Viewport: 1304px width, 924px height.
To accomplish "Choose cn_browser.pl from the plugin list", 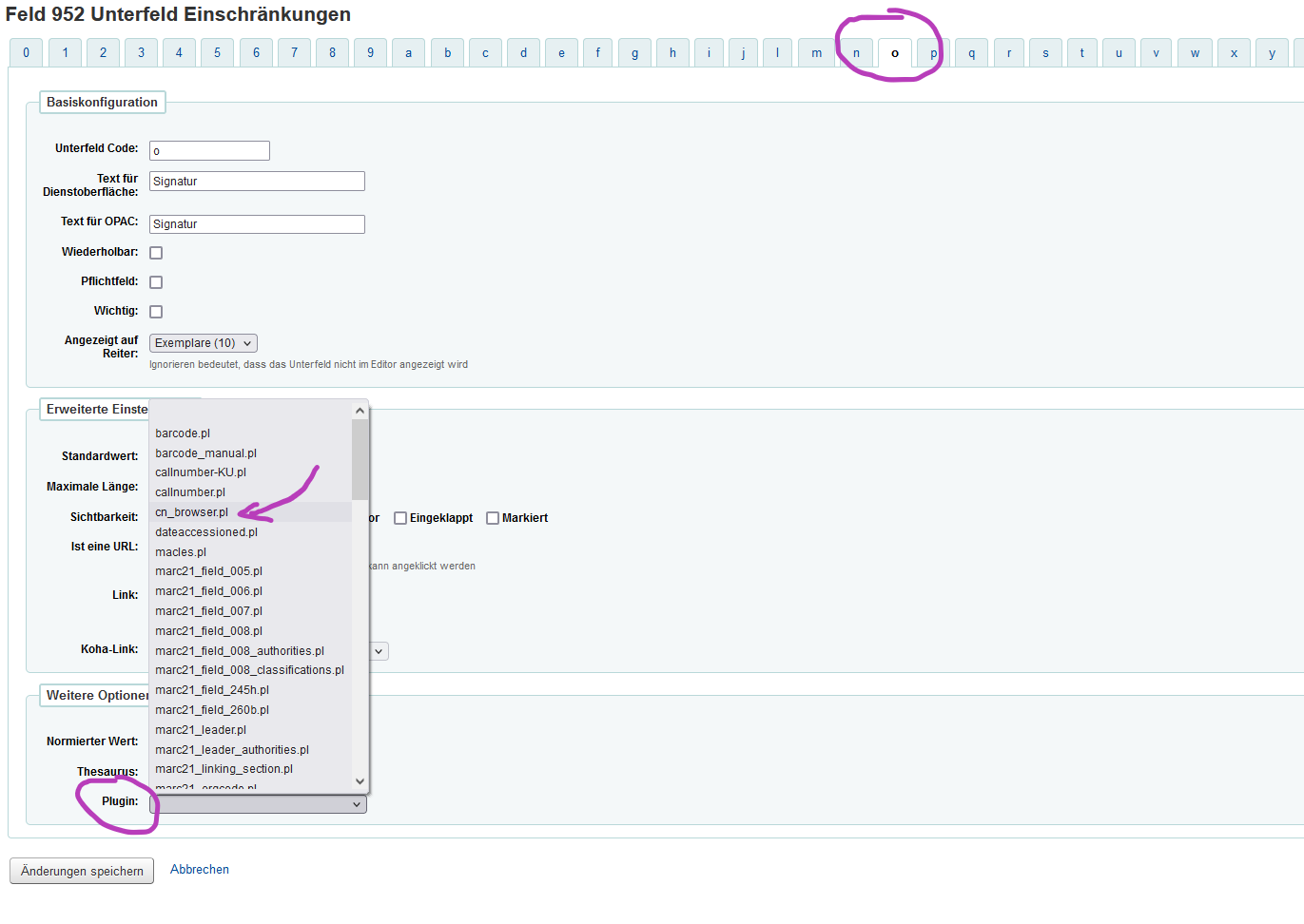I will coord(192,512).
